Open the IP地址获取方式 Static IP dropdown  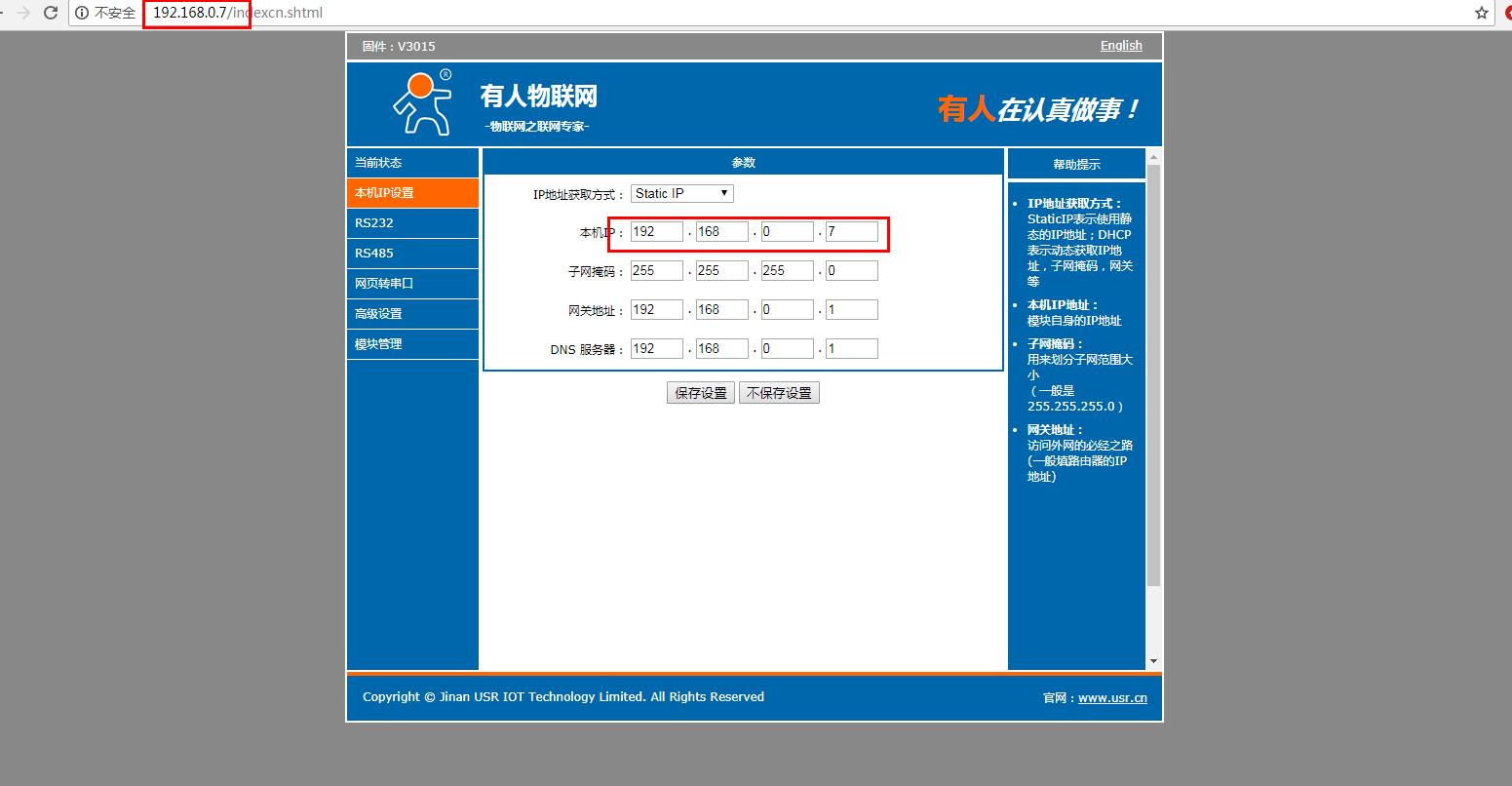point(682,193)
